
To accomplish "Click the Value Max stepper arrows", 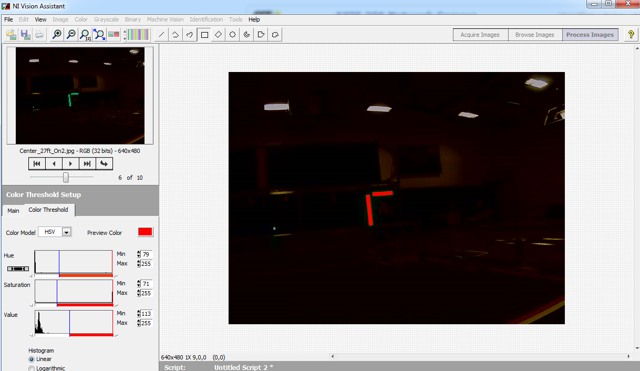I will click(x=139, y=323).
